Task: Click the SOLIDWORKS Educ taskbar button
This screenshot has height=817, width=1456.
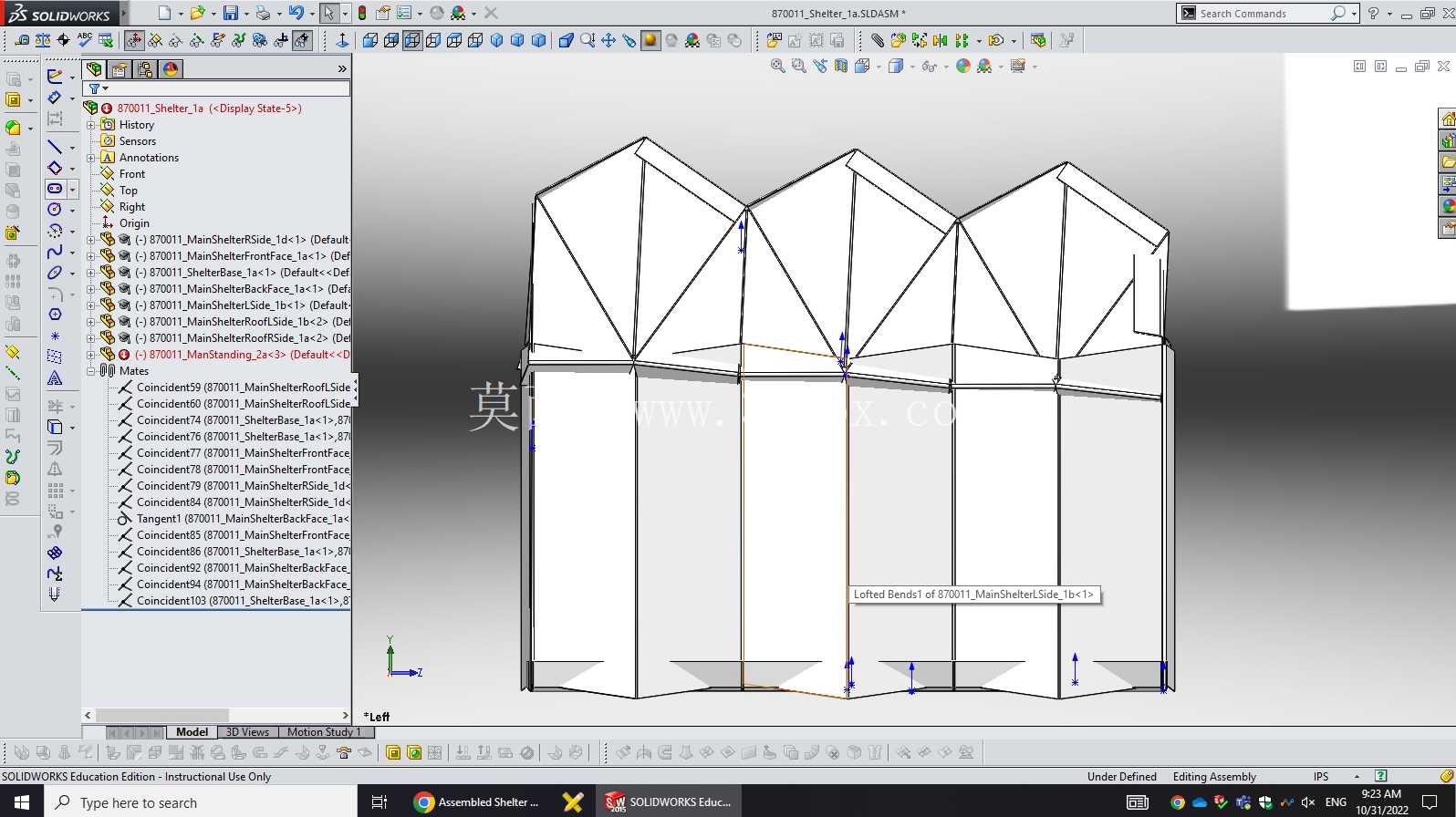Action: (669, 801)
